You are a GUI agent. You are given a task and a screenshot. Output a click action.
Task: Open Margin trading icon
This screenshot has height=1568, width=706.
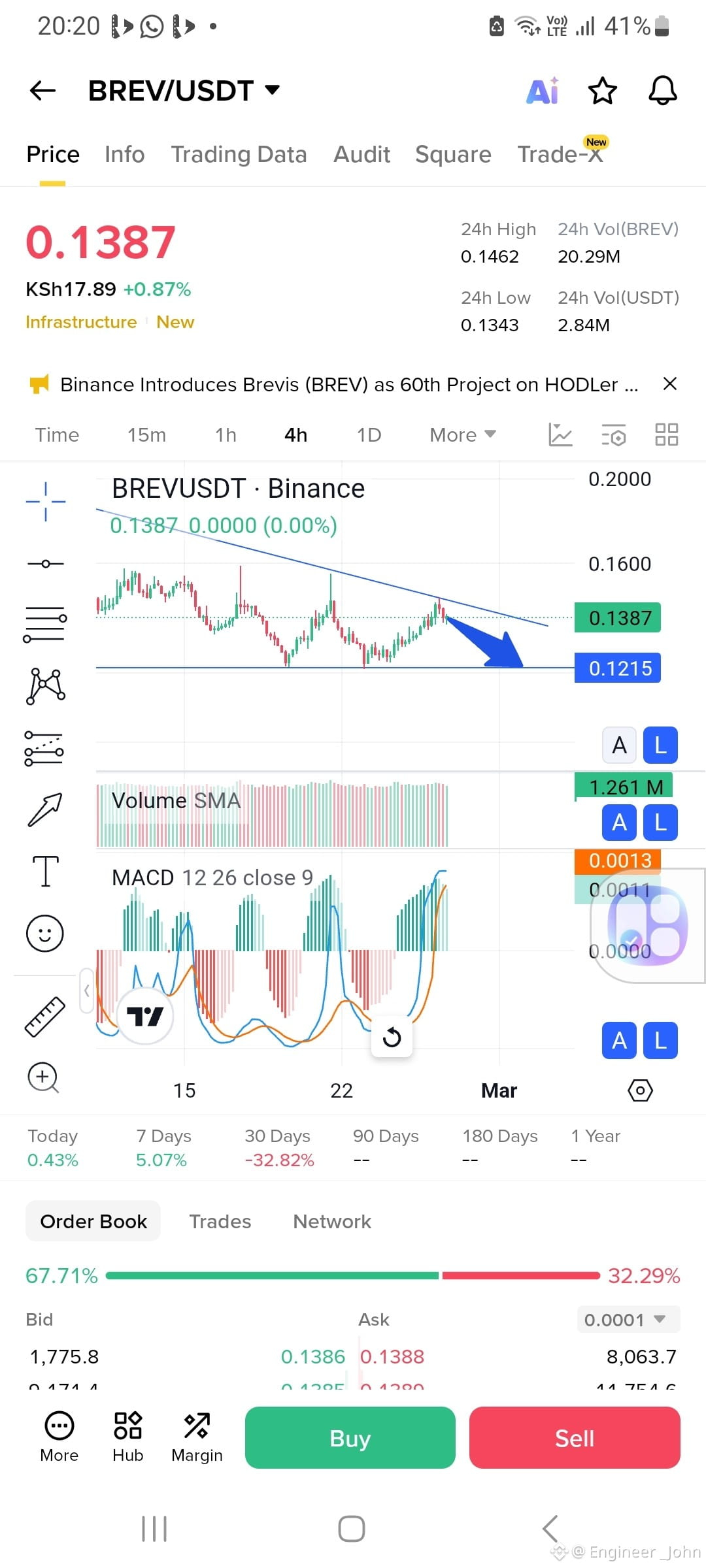197,1437
